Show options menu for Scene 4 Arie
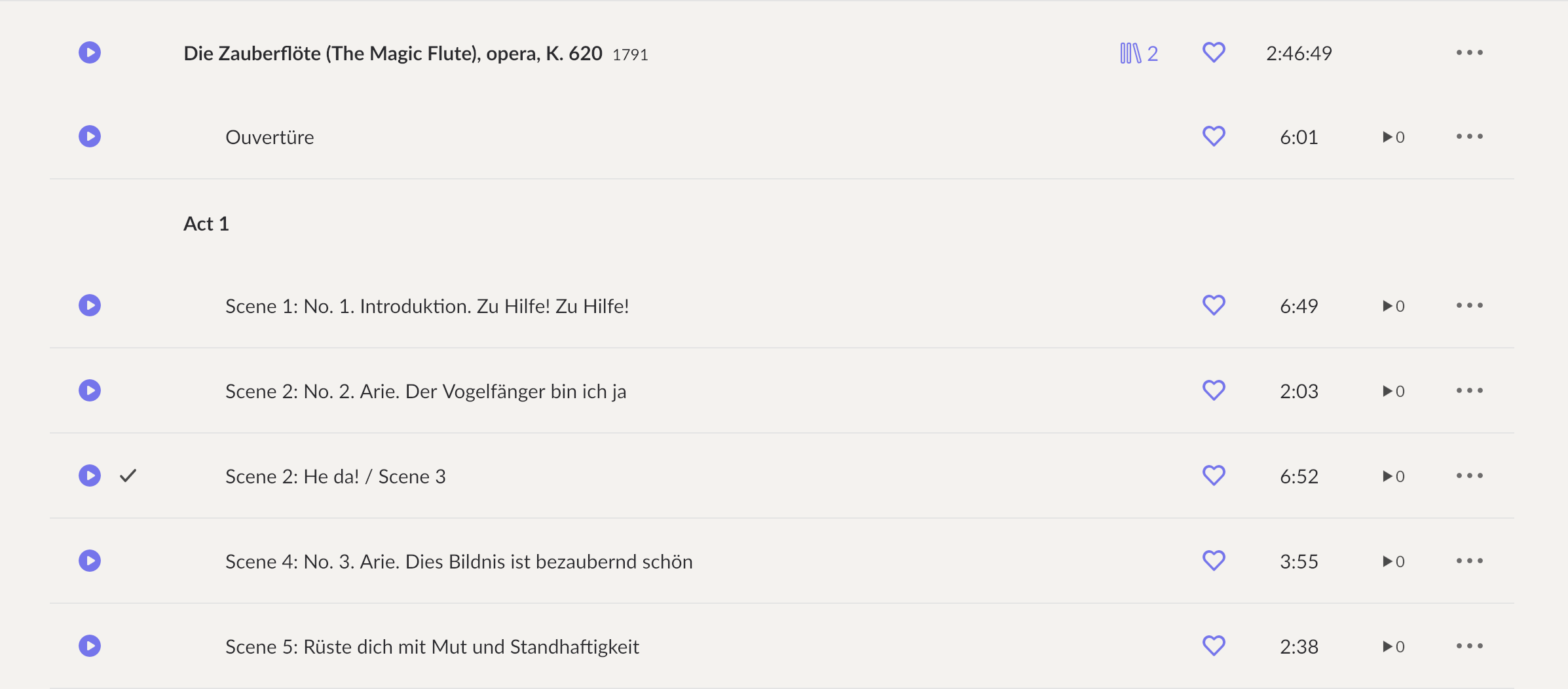 tap(1470, 561)
